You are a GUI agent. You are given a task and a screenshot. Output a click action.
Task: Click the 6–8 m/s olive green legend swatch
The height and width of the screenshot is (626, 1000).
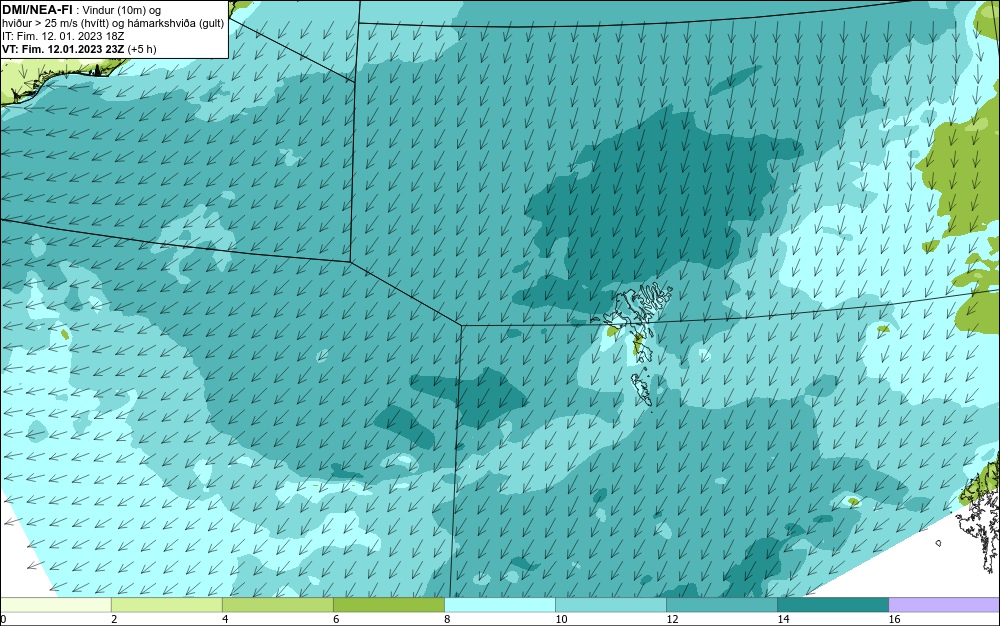388,605
